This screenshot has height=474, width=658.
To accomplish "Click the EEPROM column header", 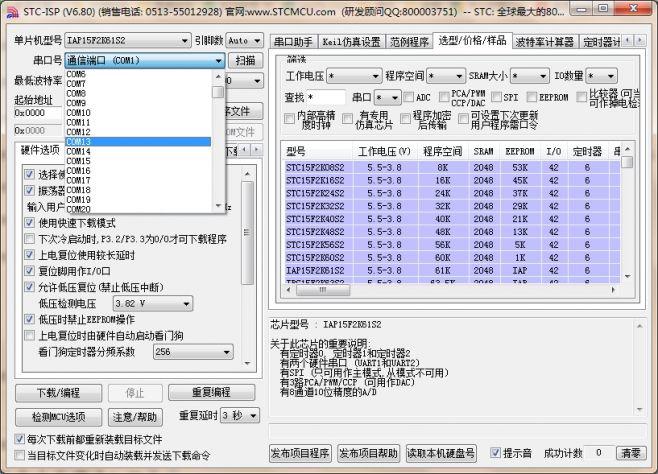I will (x=520, y=151).
